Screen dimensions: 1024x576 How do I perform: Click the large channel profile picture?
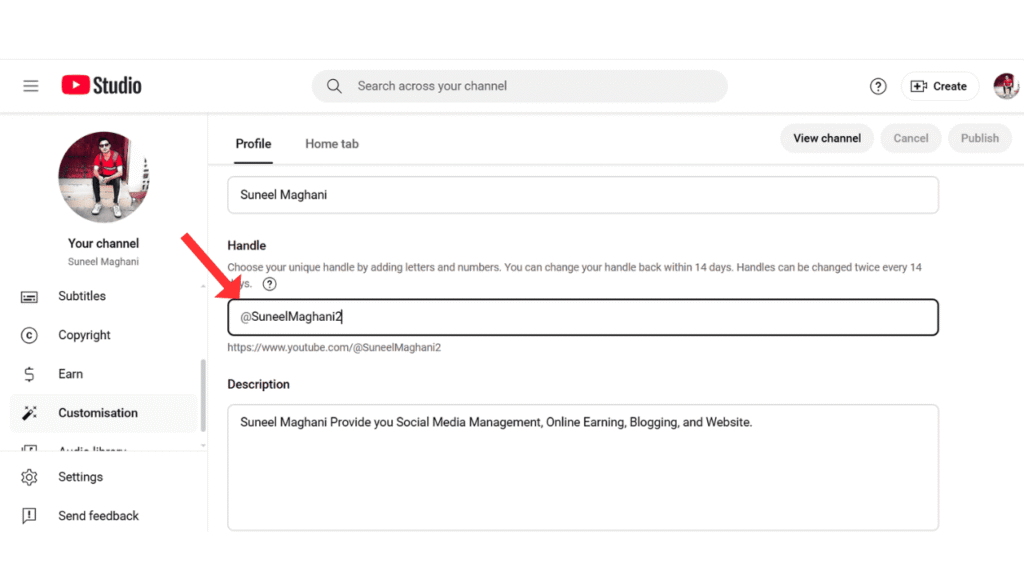click(103, 175)
